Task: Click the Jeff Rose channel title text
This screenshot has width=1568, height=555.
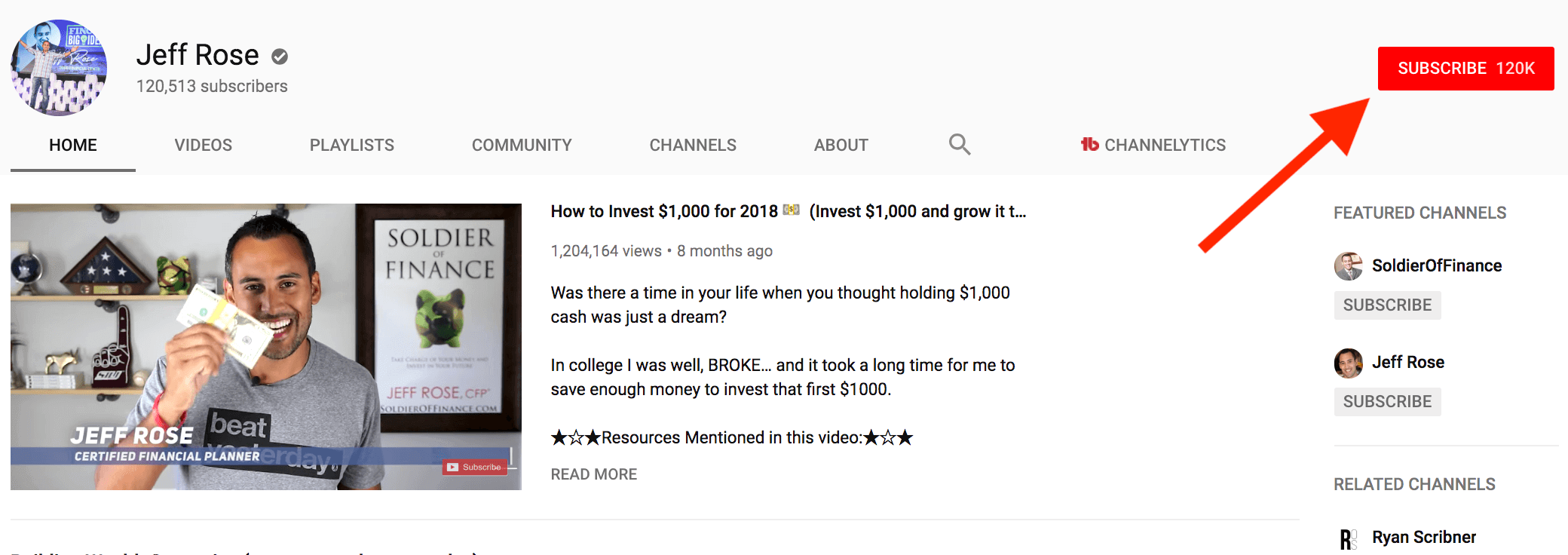Action: 198,55
